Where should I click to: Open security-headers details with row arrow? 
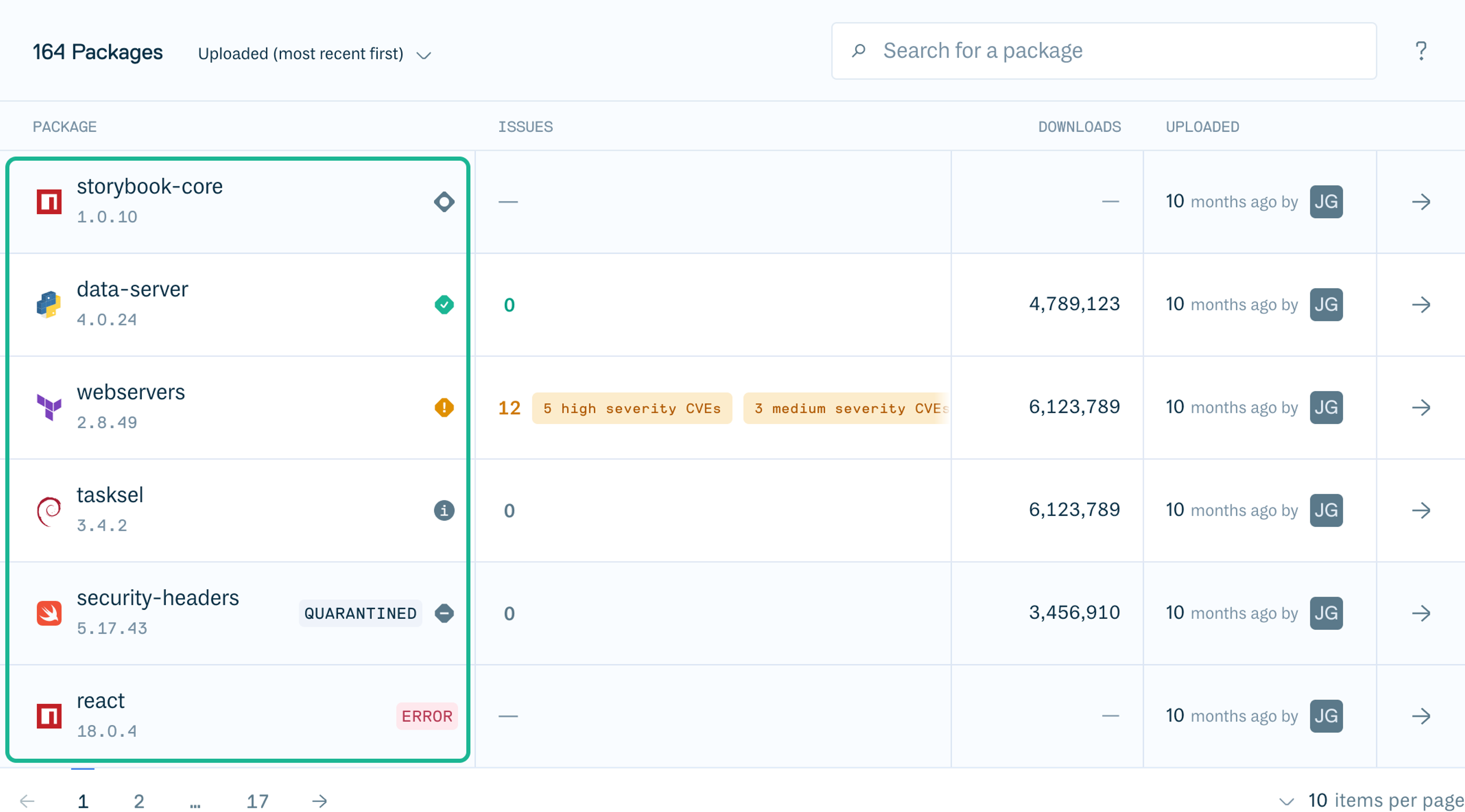[x=1421, y=614]
